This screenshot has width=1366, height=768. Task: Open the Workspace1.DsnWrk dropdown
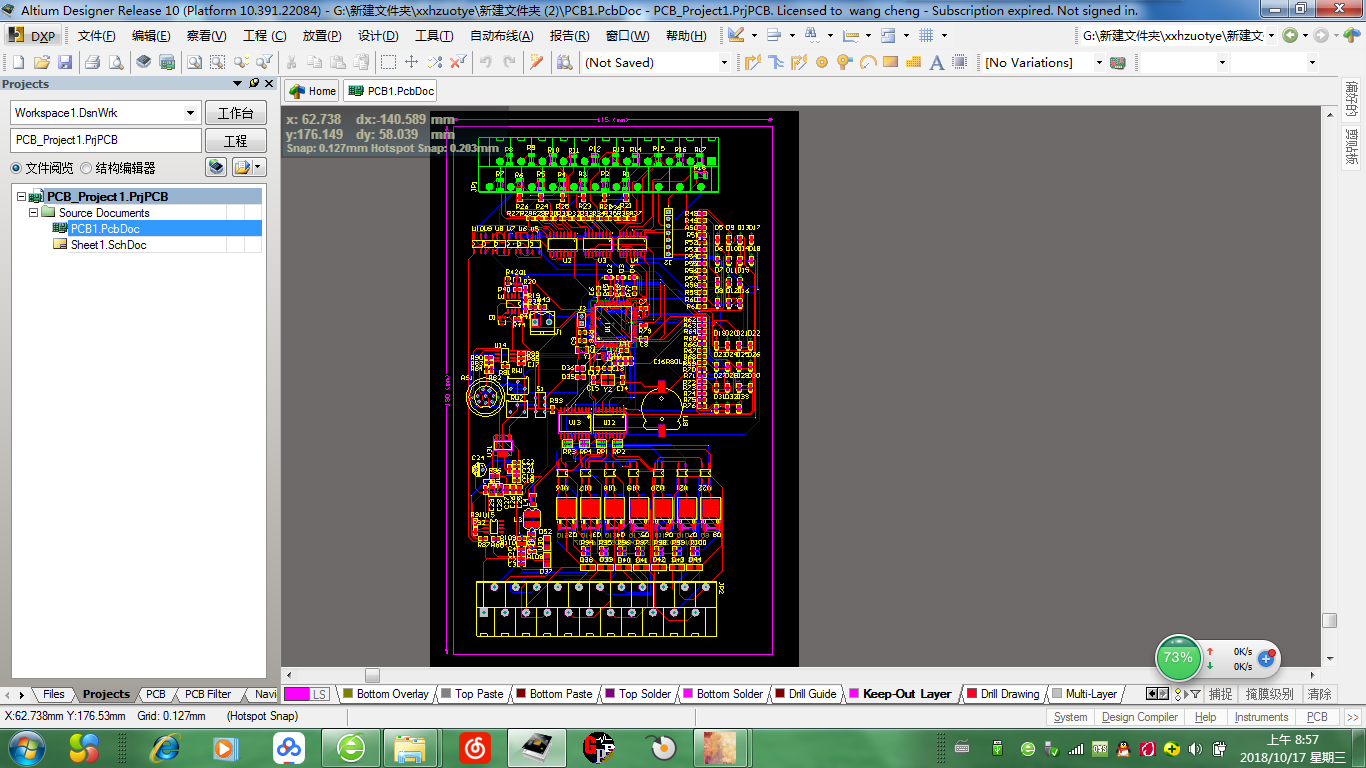[x=191, y=113]
